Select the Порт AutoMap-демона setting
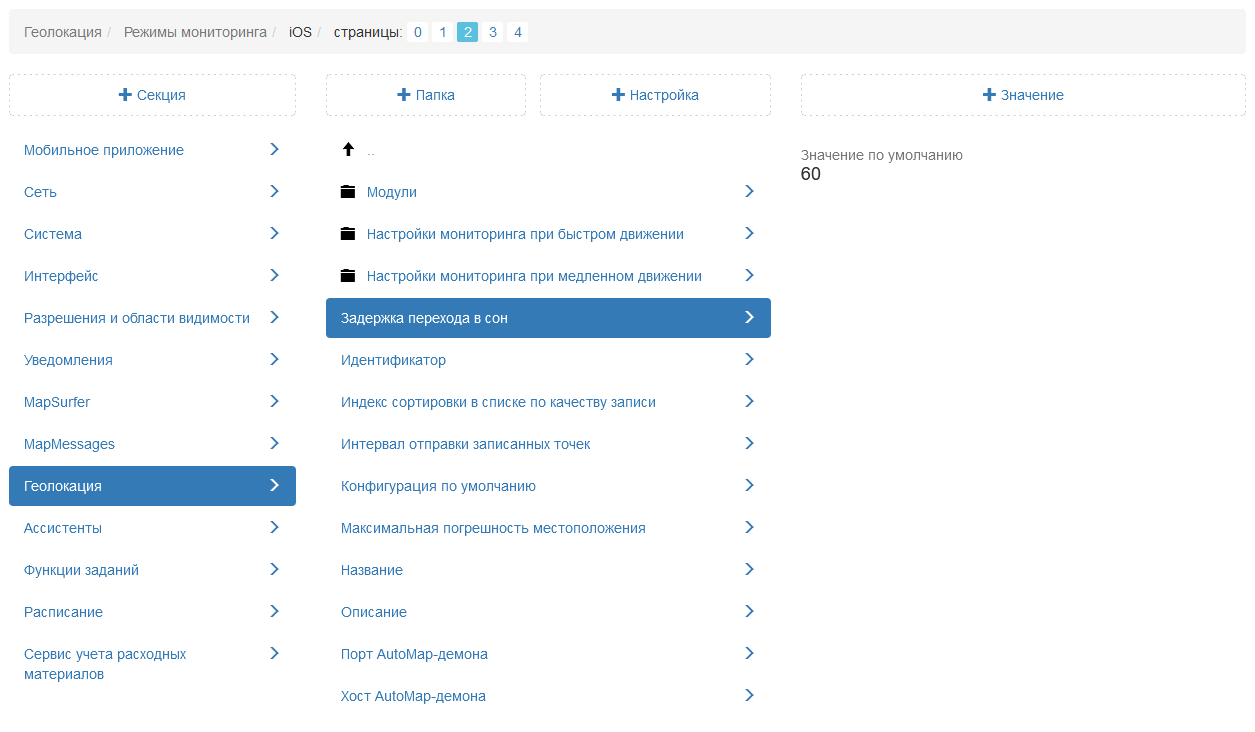1255x732 pixels. click(x=548, y=654)
